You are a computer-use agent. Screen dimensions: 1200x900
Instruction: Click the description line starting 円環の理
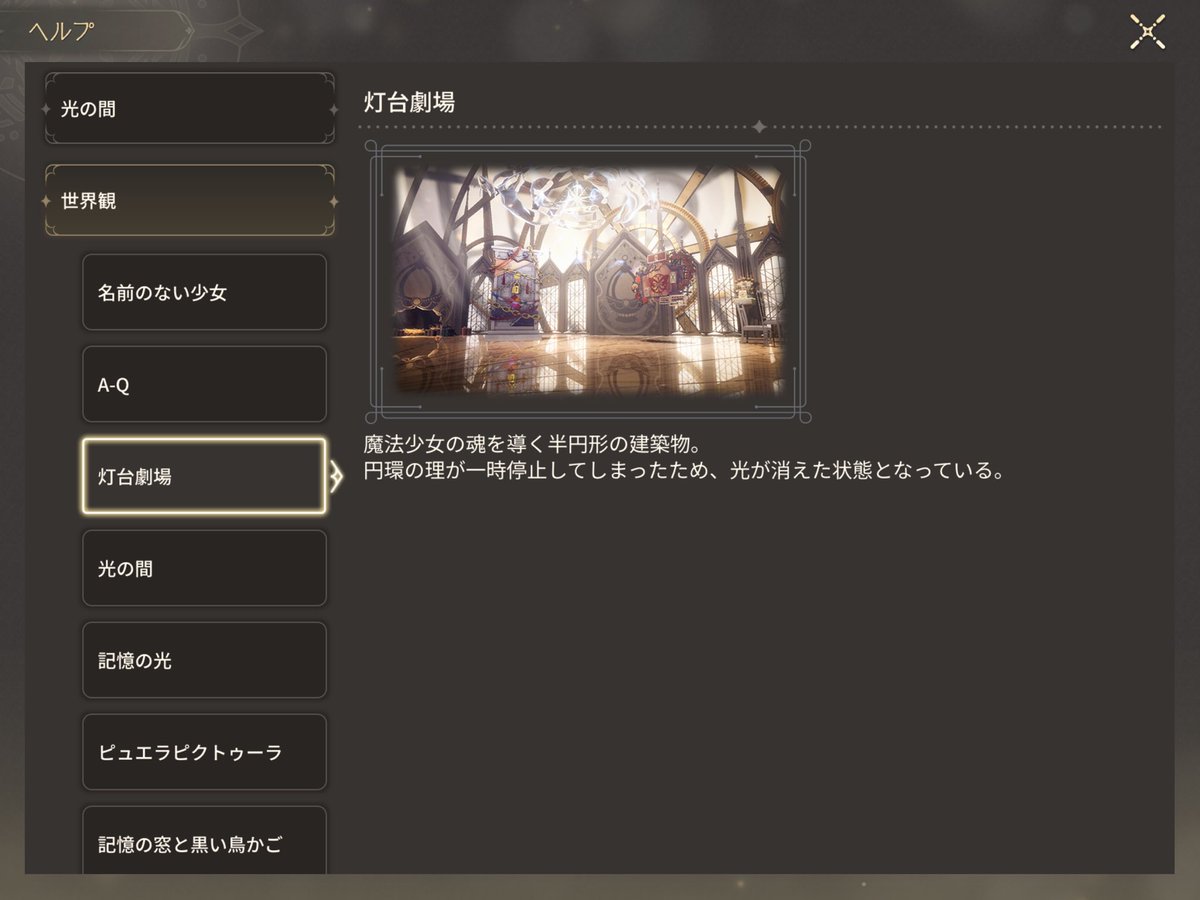point(684,470)
